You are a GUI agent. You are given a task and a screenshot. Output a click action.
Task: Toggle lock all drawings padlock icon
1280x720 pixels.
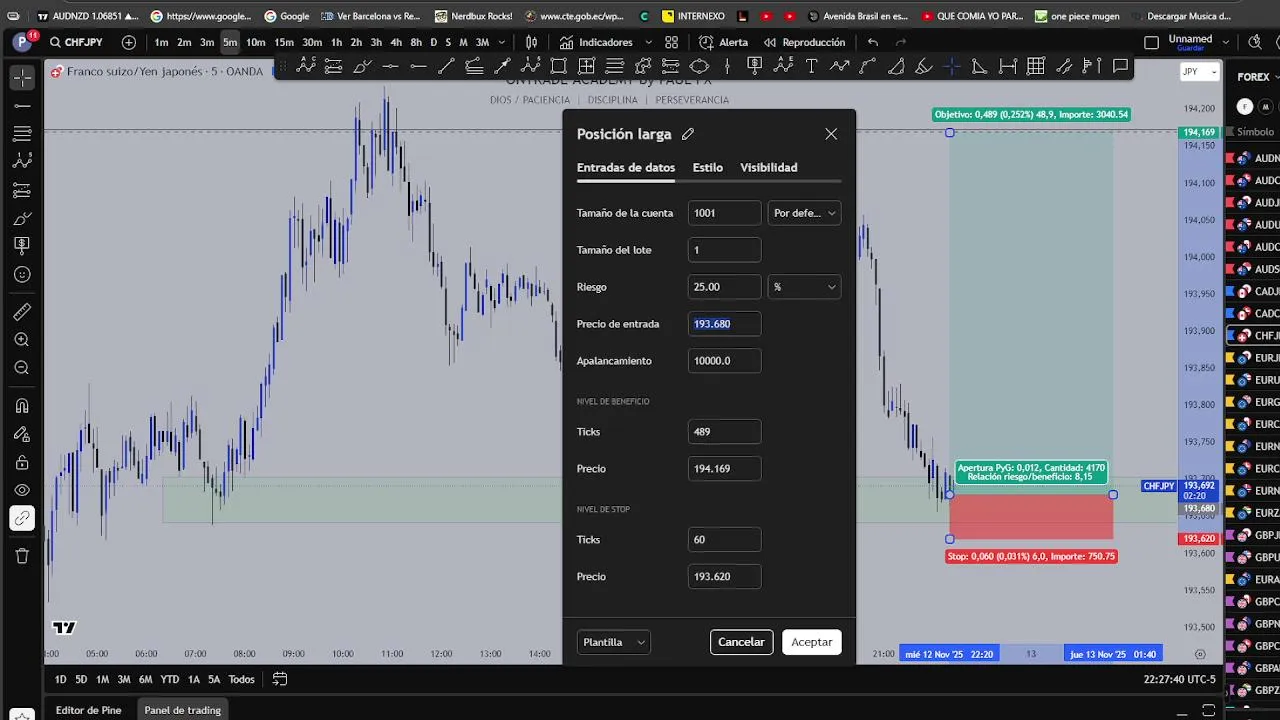click(22, 462)
